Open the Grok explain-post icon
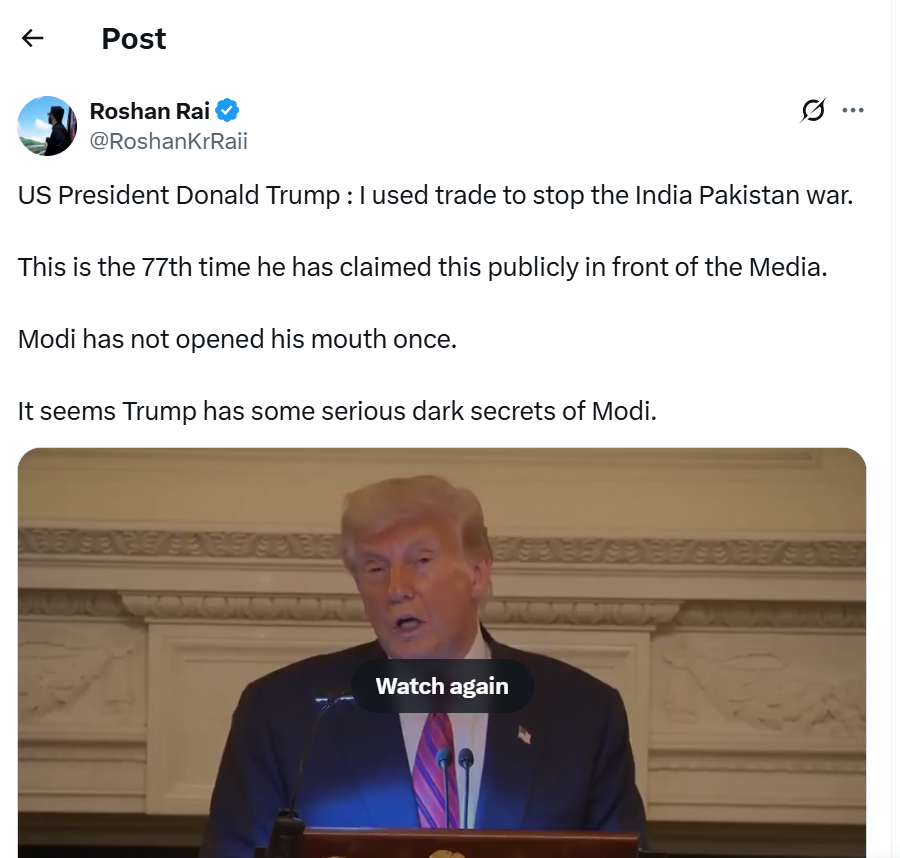The image size is (900, 858). click(813, 110)
